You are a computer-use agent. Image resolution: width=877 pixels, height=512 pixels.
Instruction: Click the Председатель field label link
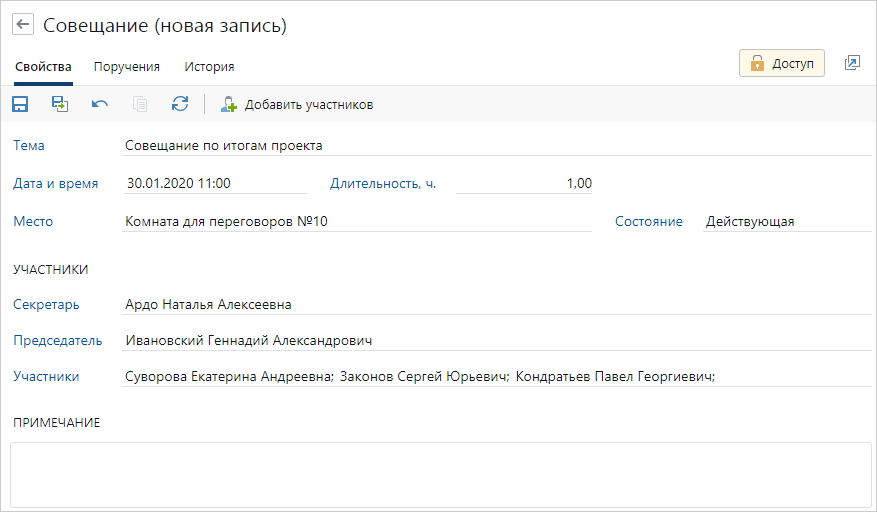click(58, 341)
